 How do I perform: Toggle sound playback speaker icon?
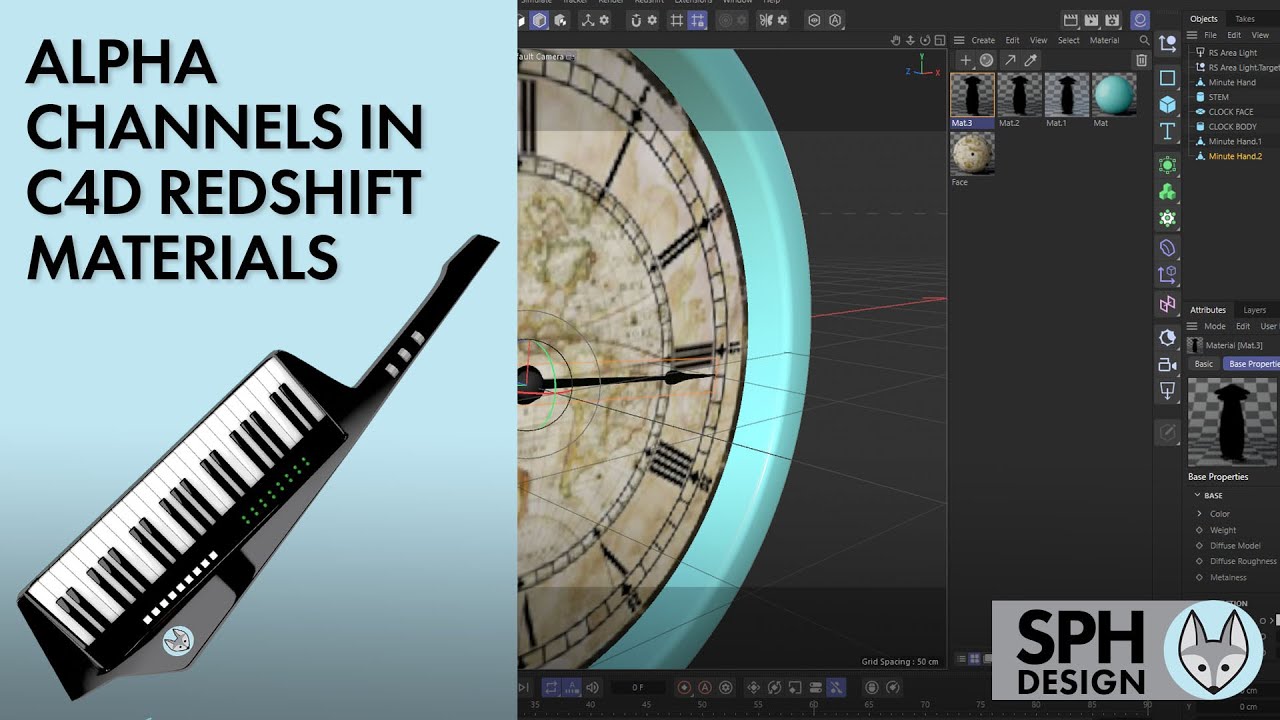point(592,688)
